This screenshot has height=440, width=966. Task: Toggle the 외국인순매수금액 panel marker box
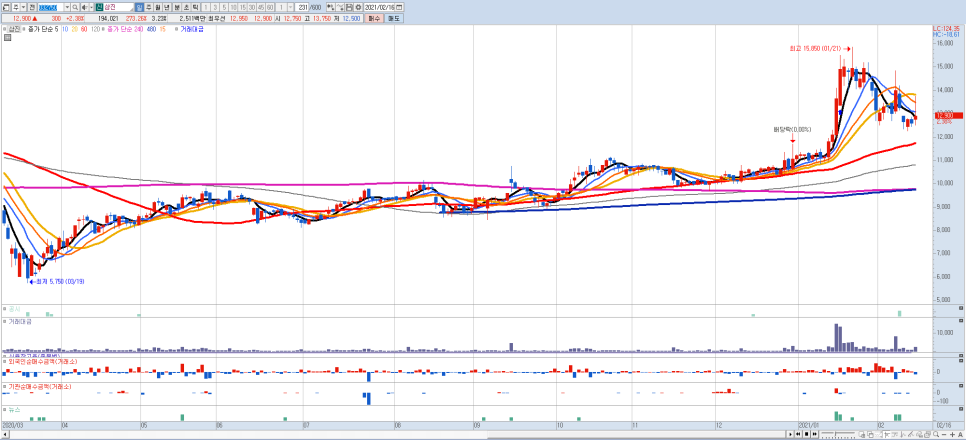point(4,362)
